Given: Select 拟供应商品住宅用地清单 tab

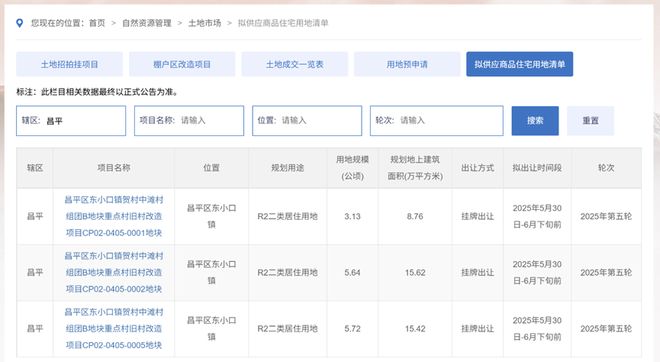Looking at the screenshot, I should click(x=519, y=64).
